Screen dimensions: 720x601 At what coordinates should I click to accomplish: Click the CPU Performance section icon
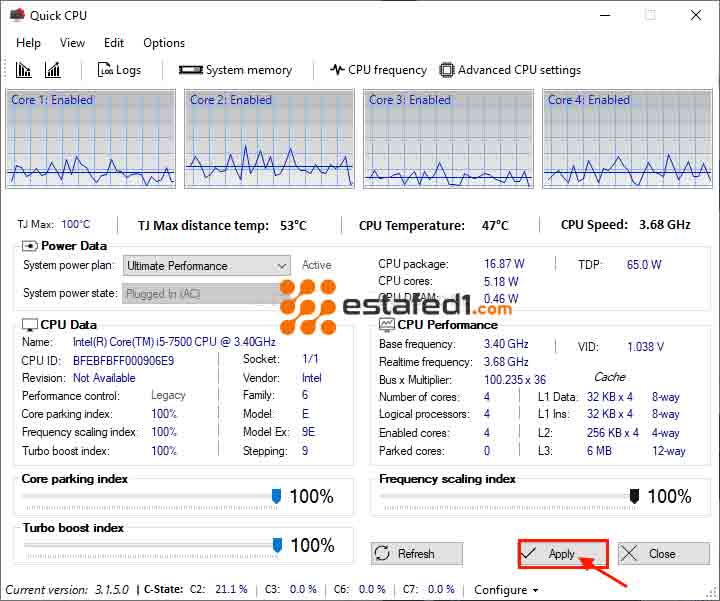click(387, 325)
